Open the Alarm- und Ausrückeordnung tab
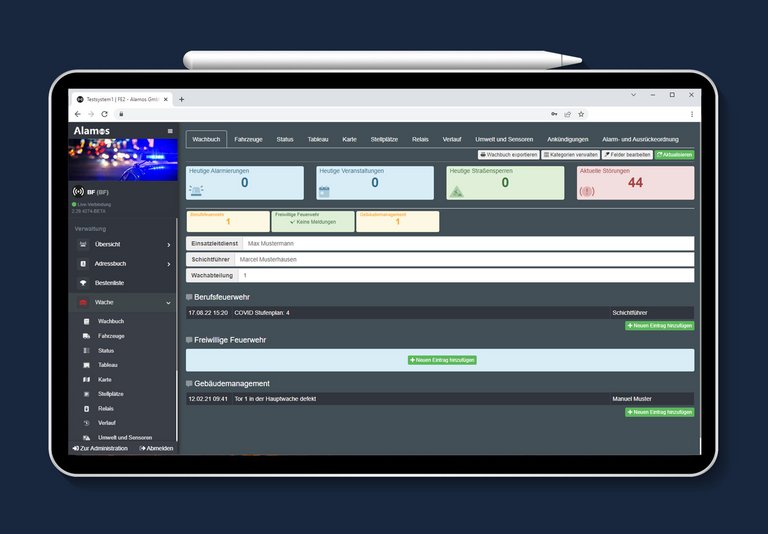This screenshot has width=768, height=534. 640,139
